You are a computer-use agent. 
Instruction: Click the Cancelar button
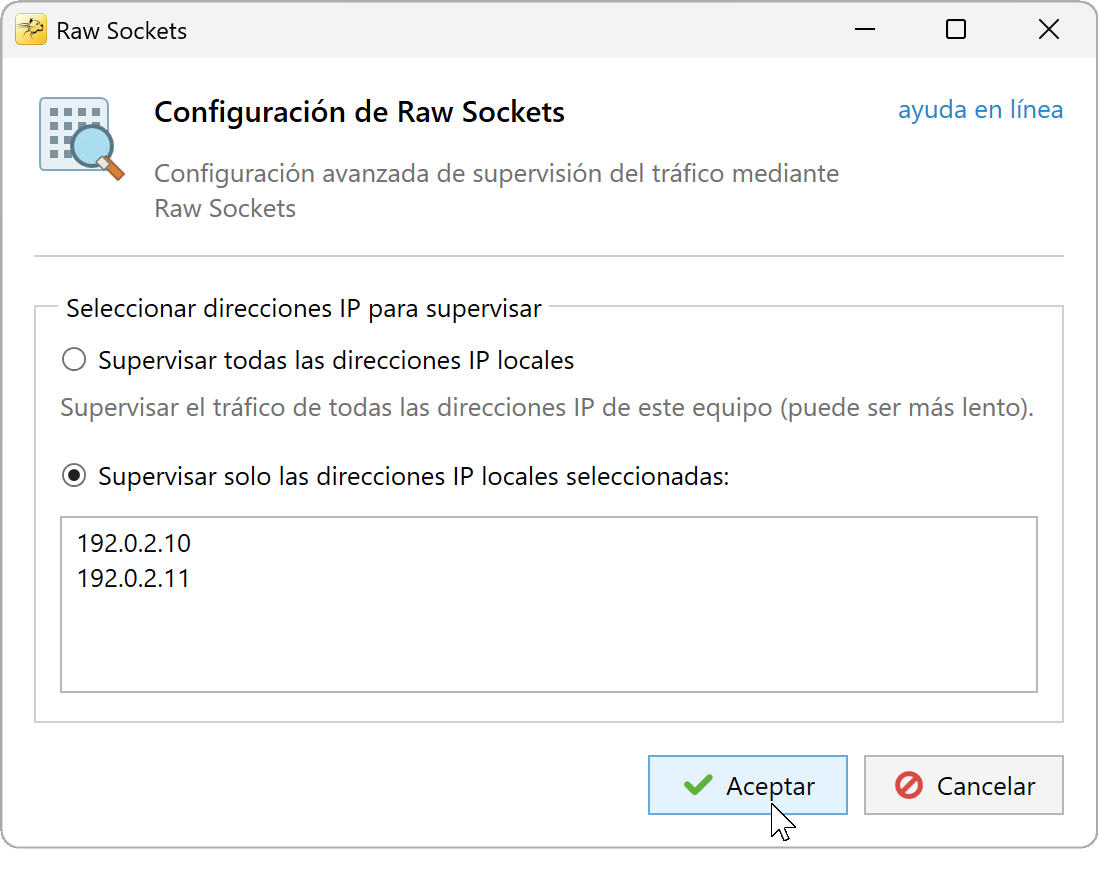(964, 785)
